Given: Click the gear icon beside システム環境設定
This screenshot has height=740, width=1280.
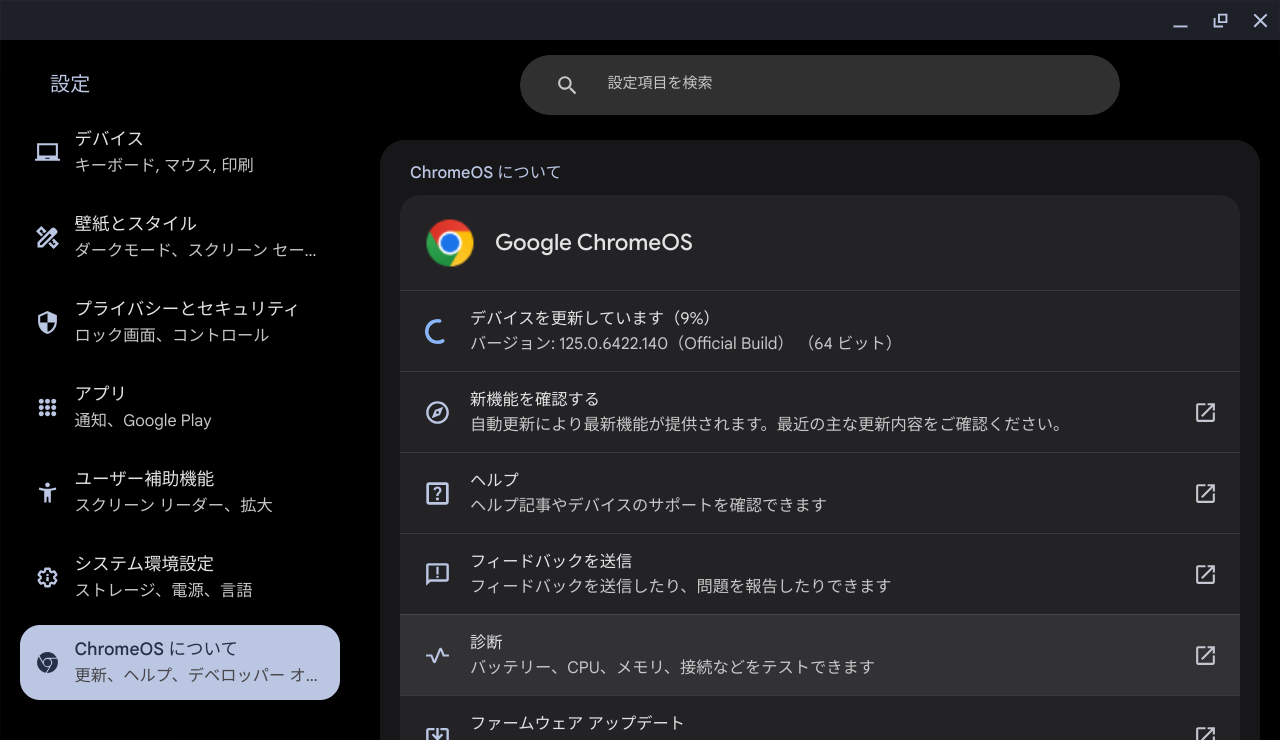Looking at the screenshot, I should click(x=46, y=576).
